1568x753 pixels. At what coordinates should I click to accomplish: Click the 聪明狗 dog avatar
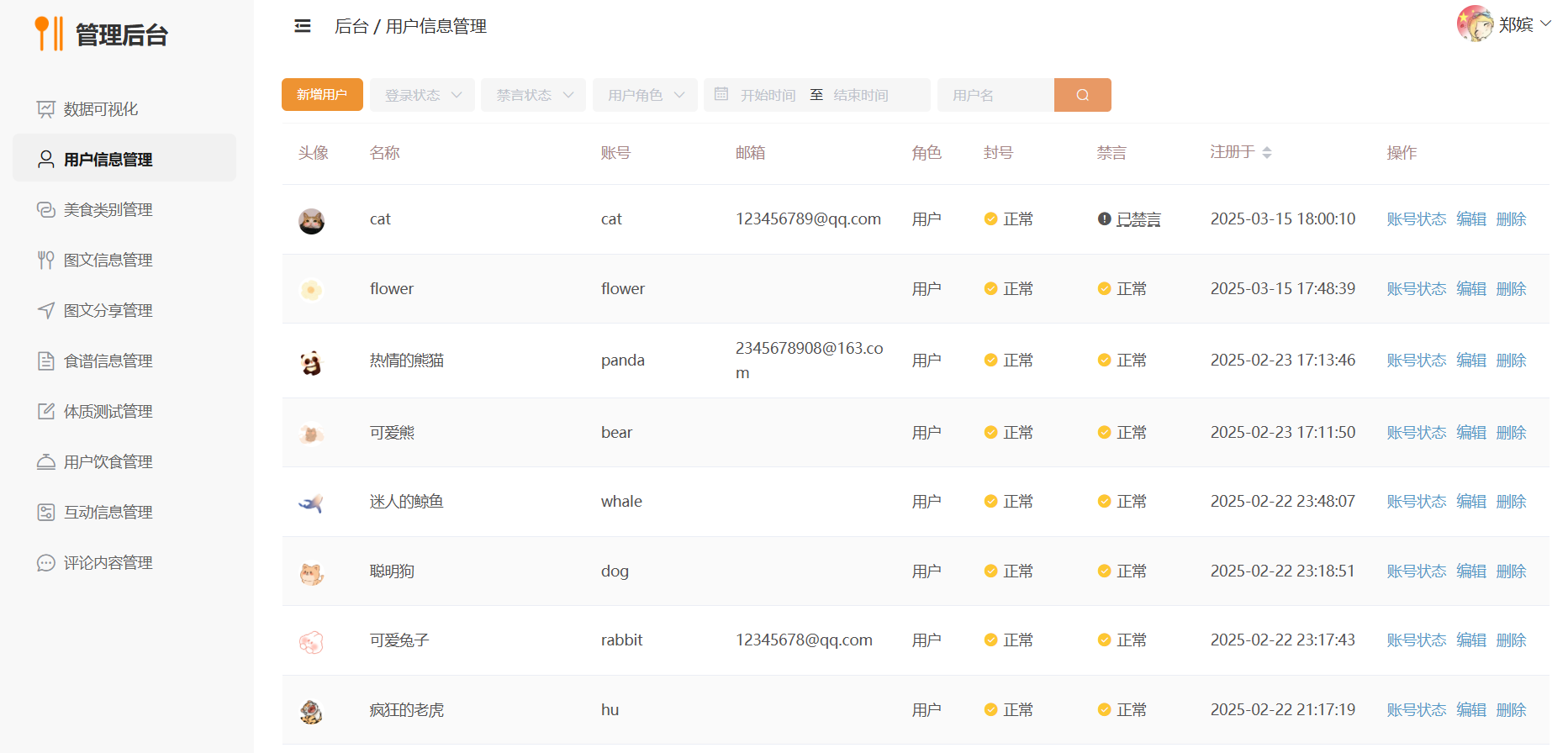312,573
